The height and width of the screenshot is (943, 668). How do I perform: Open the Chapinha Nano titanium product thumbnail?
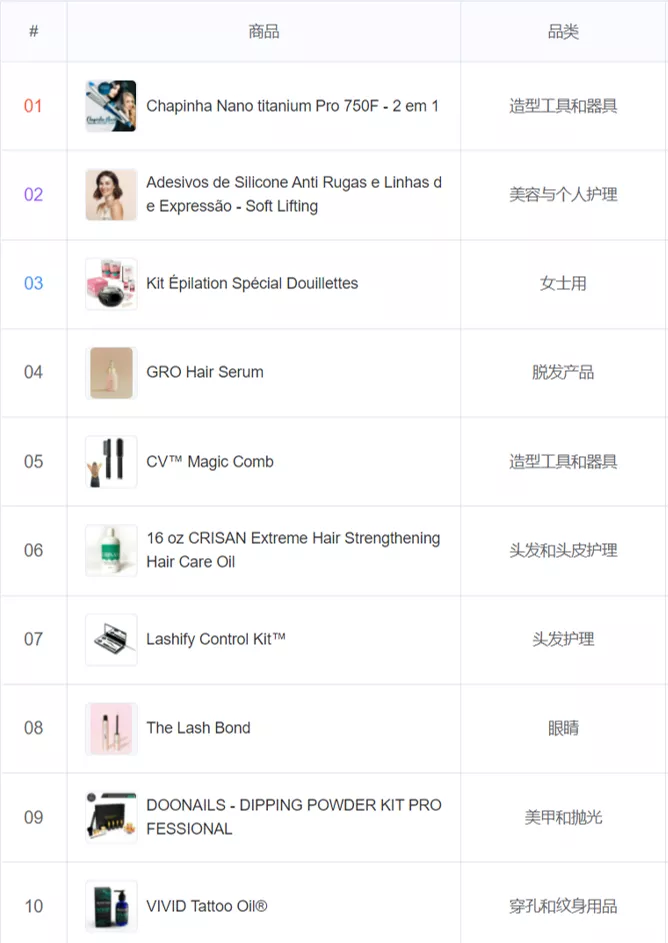point(111,106)
